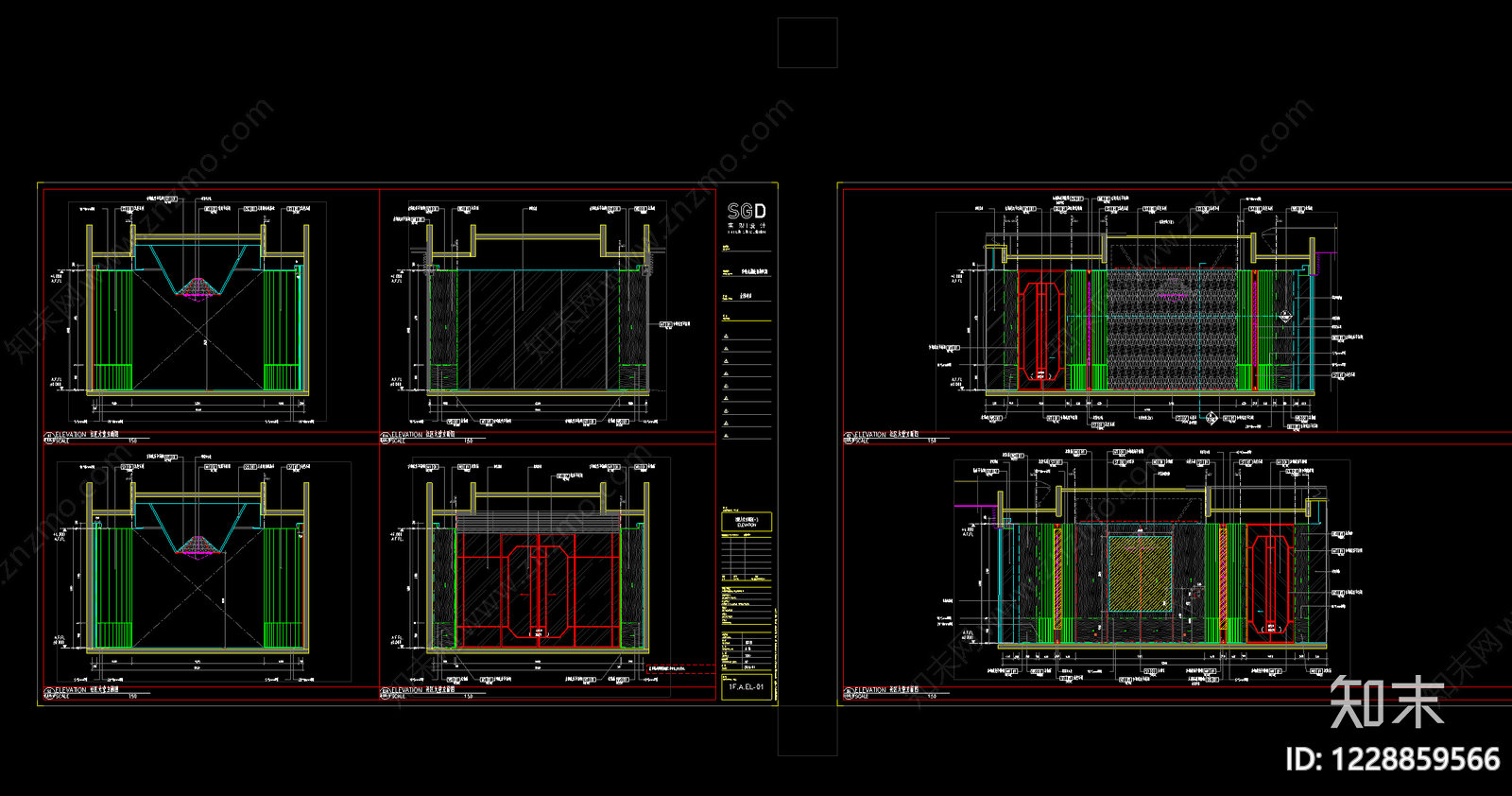The height and width of the screenshot is (796, 1512).
Task: Select the yellow hatched panel in bottom-right elevation
Action: (x=1140, y=574)
